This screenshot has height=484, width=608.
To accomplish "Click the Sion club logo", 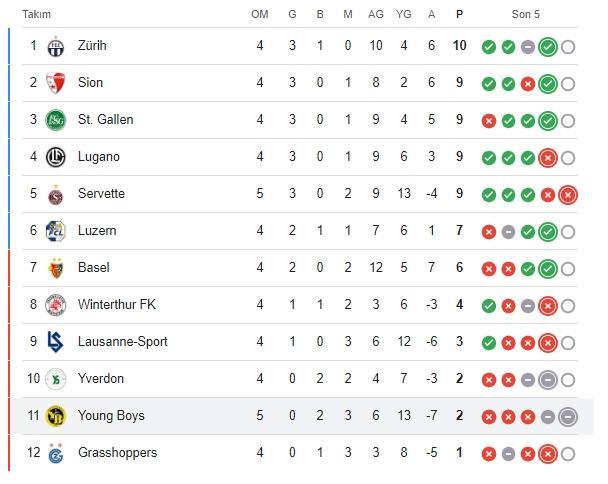I will tap(55, 83).
